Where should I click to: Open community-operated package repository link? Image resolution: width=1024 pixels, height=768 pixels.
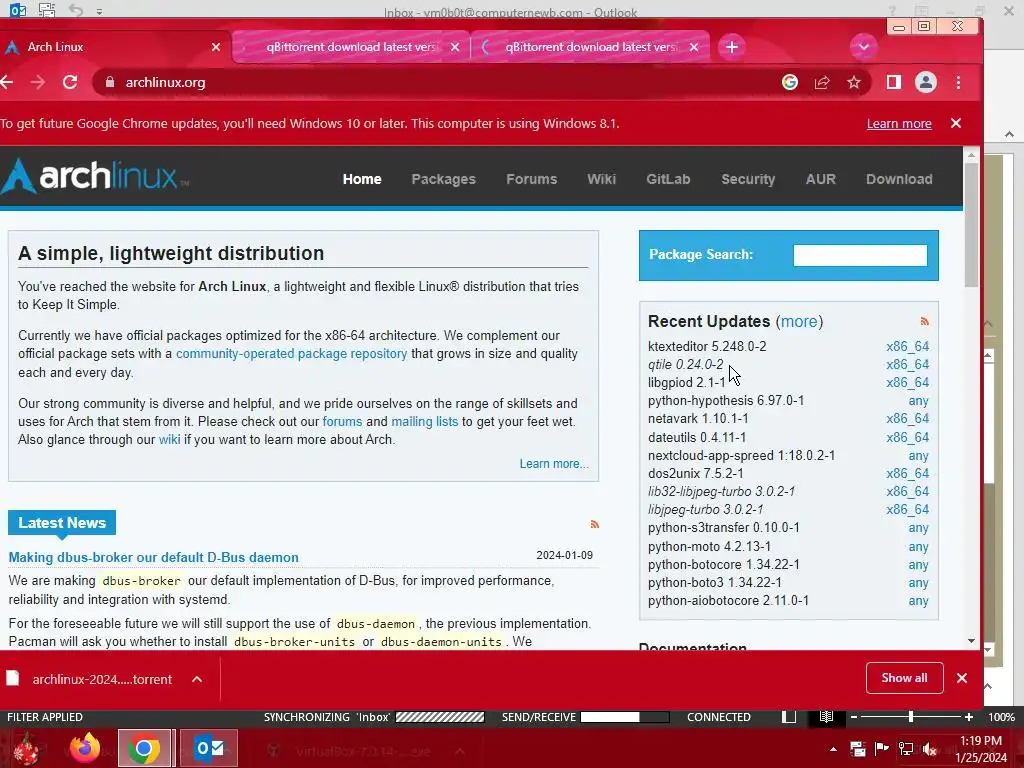coord(291,353)
